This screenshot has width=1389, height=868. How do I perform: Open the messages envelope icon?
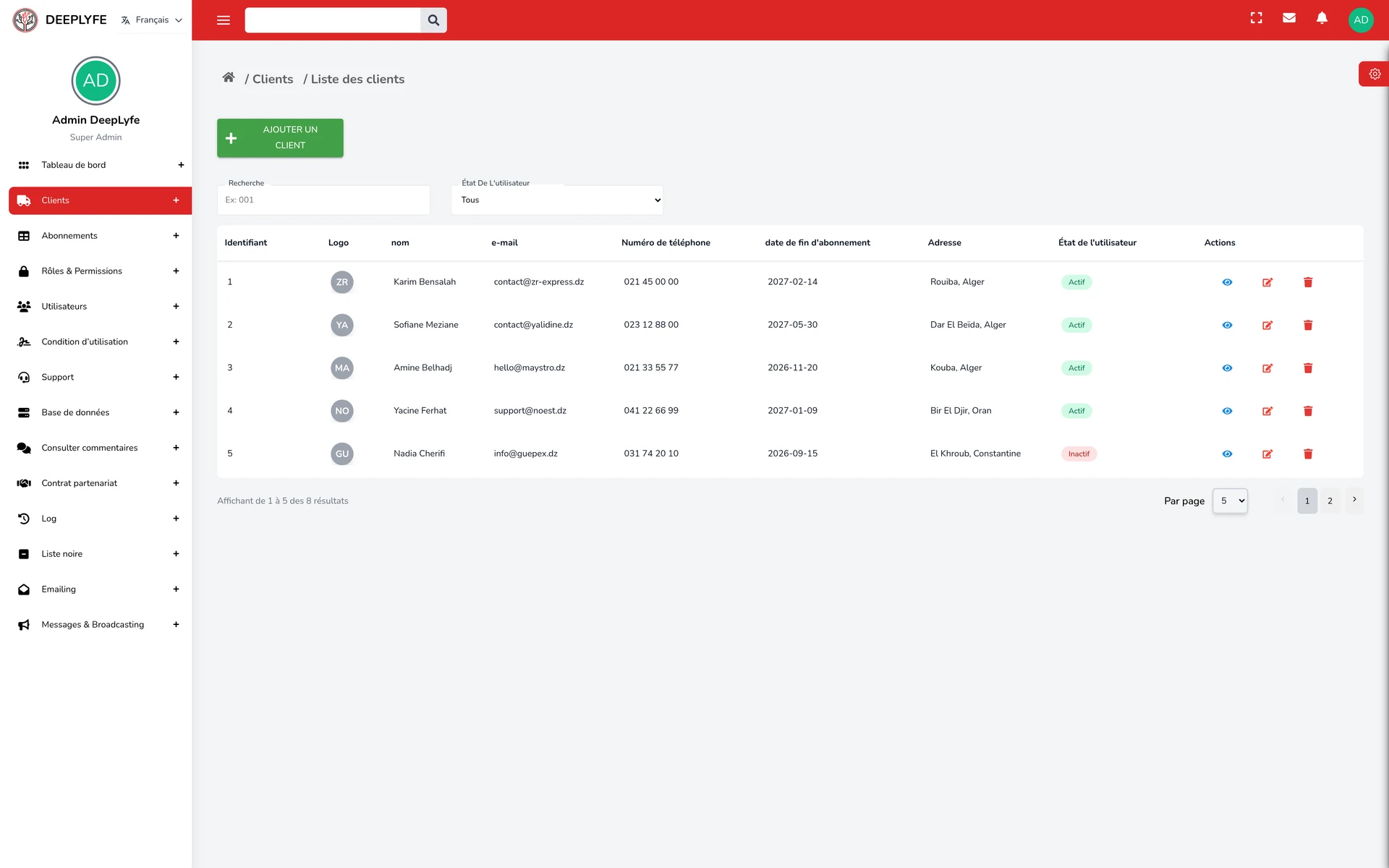coord(1289,18)
